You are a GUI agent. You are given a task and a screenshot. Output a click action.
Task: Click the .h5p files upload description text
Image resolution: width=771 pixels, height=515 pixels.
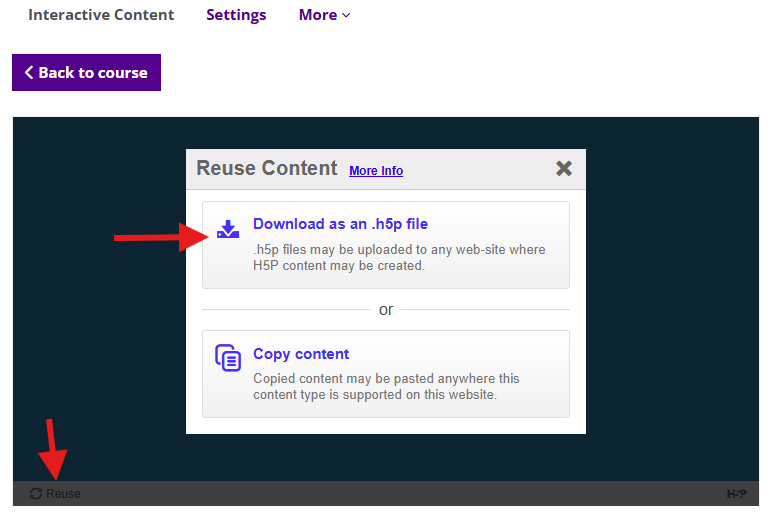click(398, 258)
